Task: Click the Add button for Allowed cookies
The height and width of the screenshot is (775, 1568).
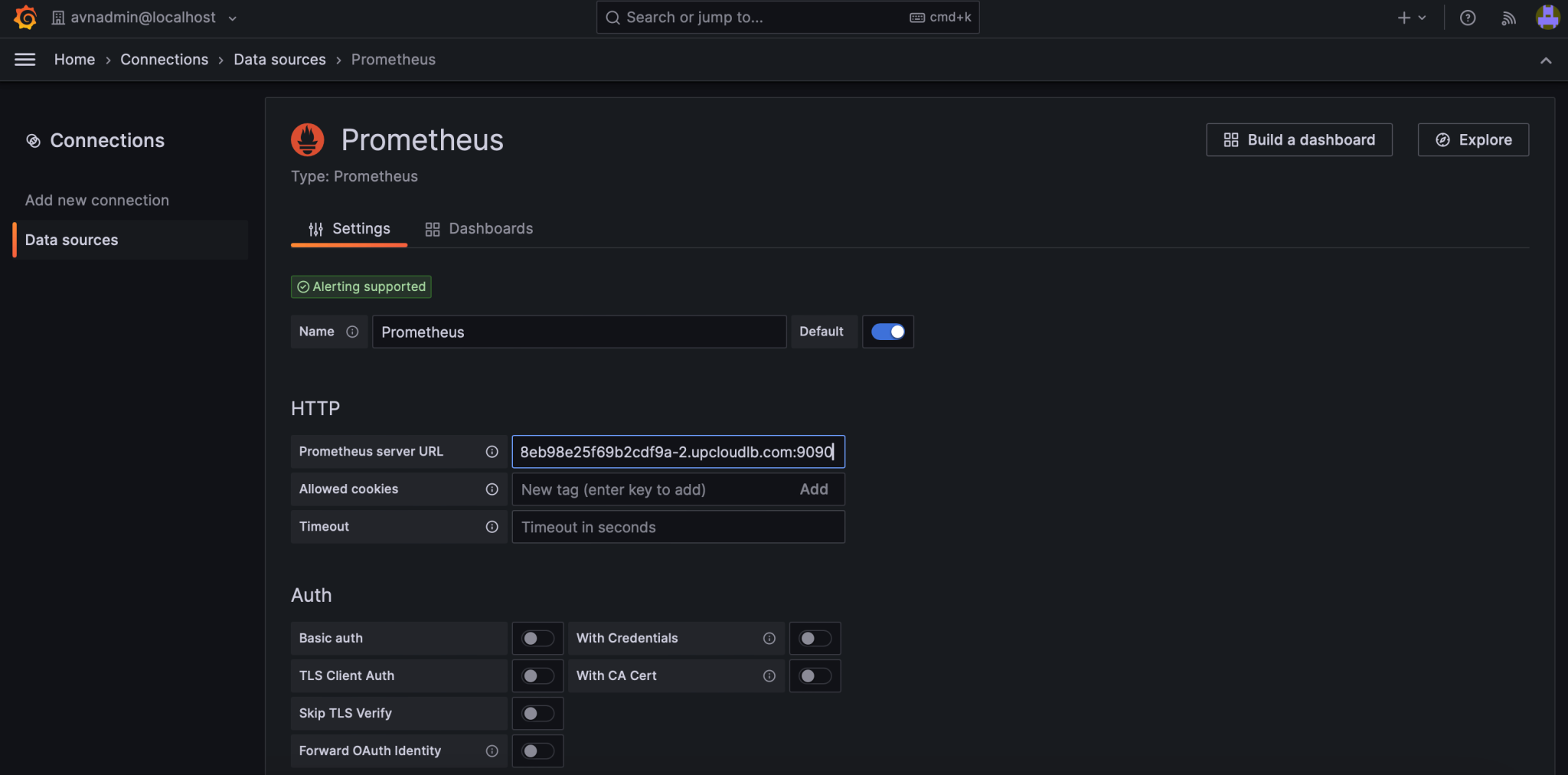Action: pyautogui.click(x=814, y=489)
